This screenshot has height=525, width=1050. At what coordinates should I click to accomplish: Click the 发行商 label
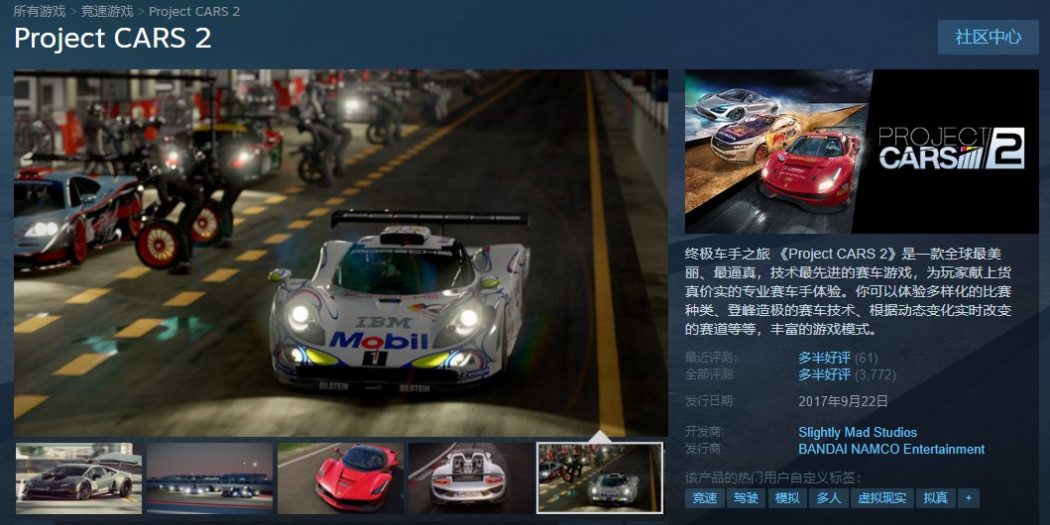pyautogui.click(x=704, y=449)
